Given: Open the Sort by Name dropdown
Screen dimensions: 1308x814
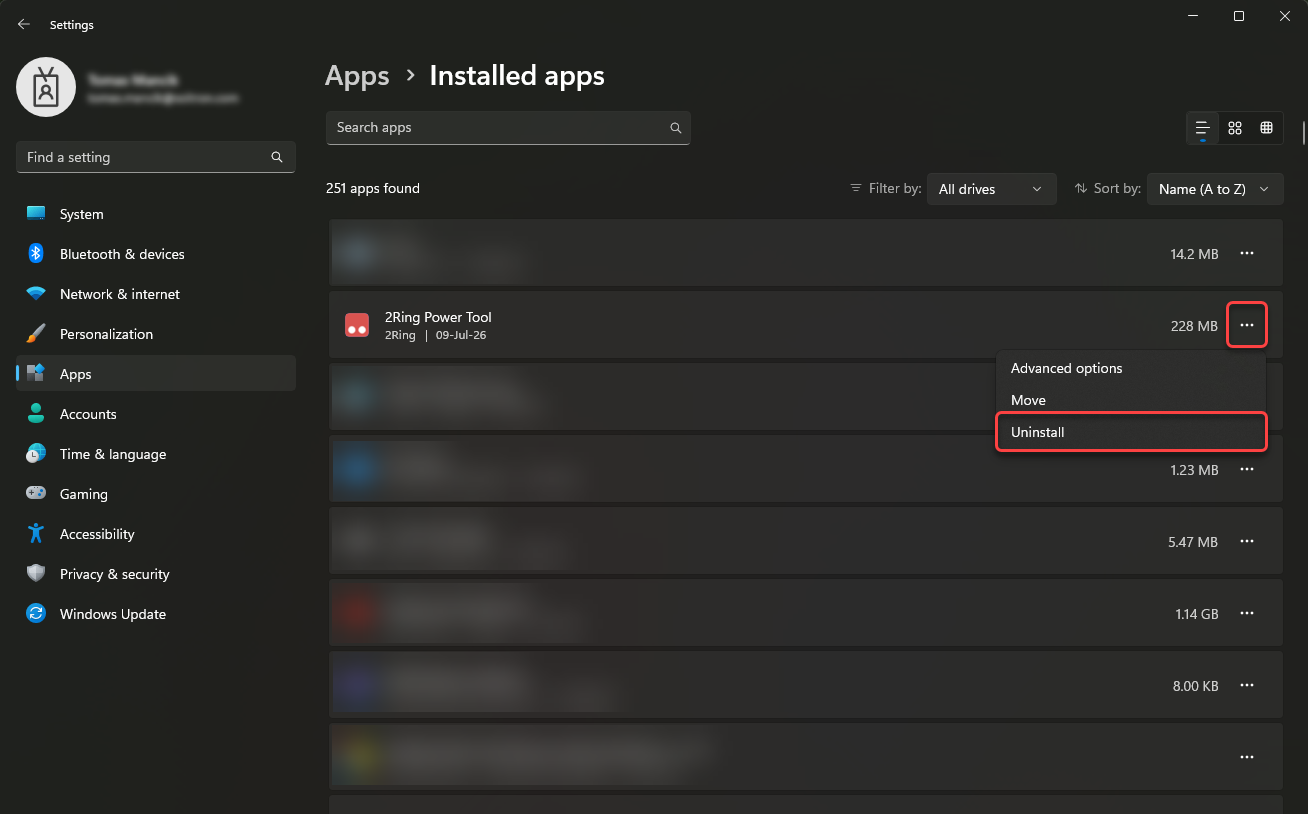Looking at the screenshot, I should (x=1215, y=189).
